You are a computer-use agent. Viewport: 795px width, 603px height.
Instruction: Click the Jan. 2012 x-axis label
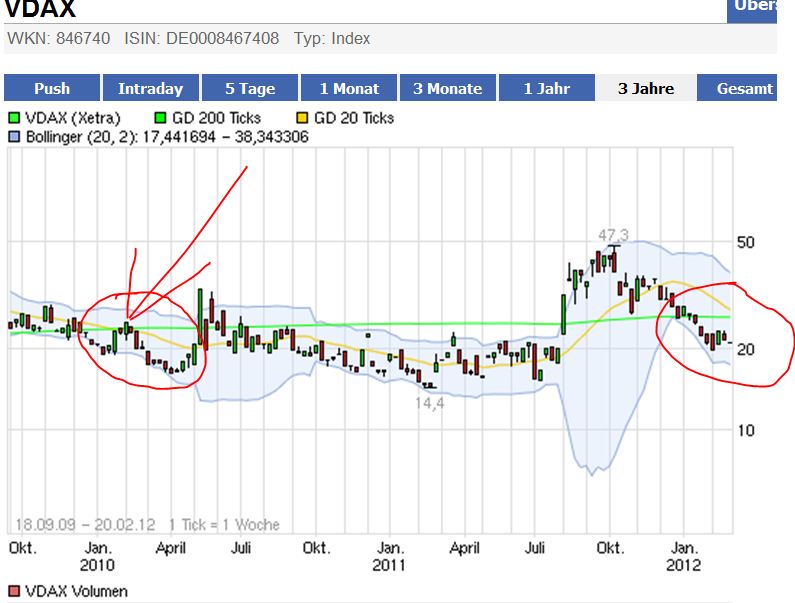[683, 556]
